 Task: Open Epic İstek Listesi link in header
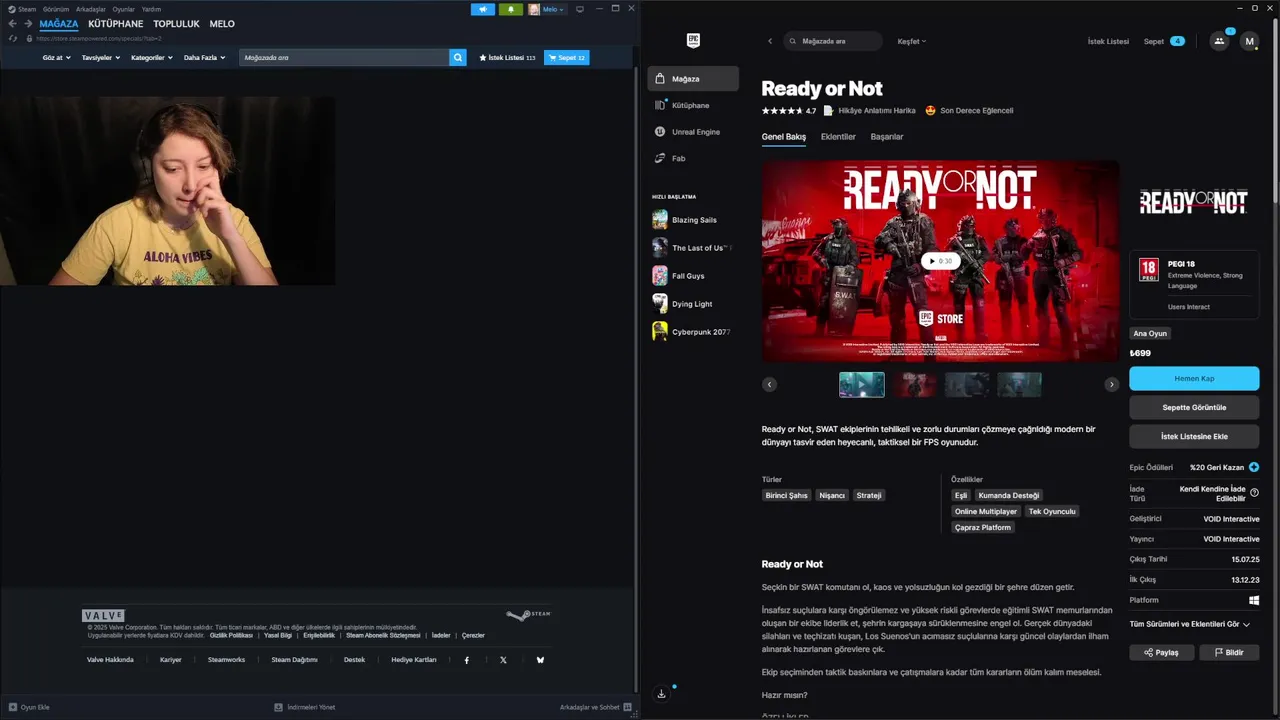point(1108,41)
